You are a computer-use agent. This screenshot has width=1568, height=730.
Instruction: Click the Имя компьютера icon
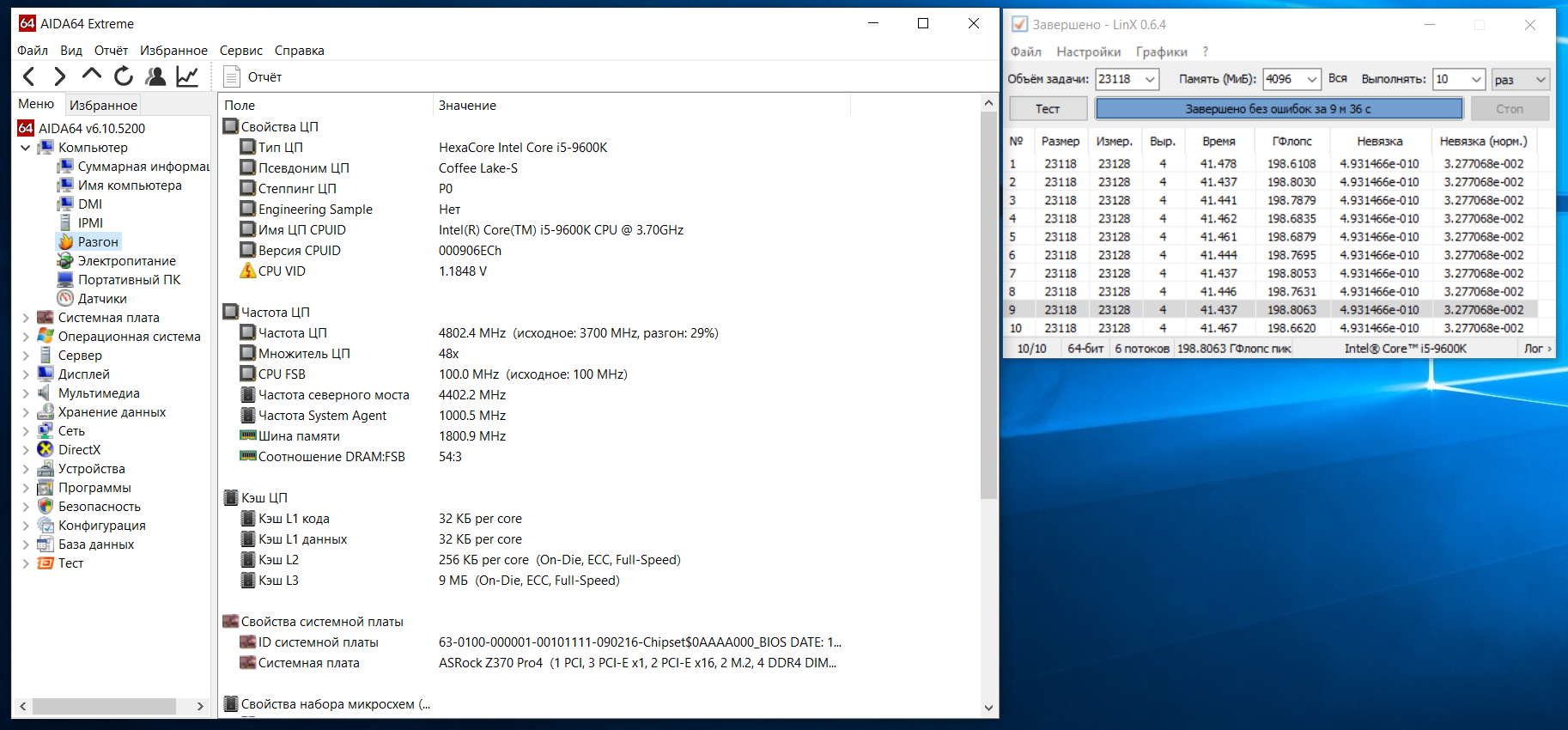coord(65,186)
